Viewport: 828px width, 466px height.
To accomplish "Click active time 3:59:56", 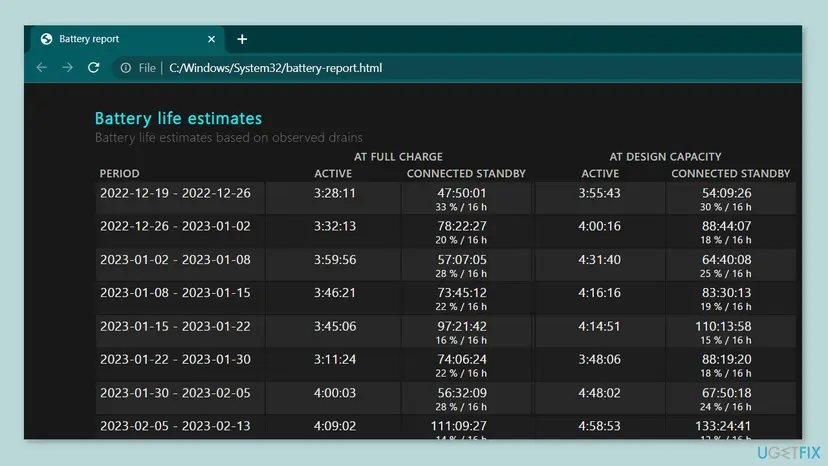I will point(335,259).
